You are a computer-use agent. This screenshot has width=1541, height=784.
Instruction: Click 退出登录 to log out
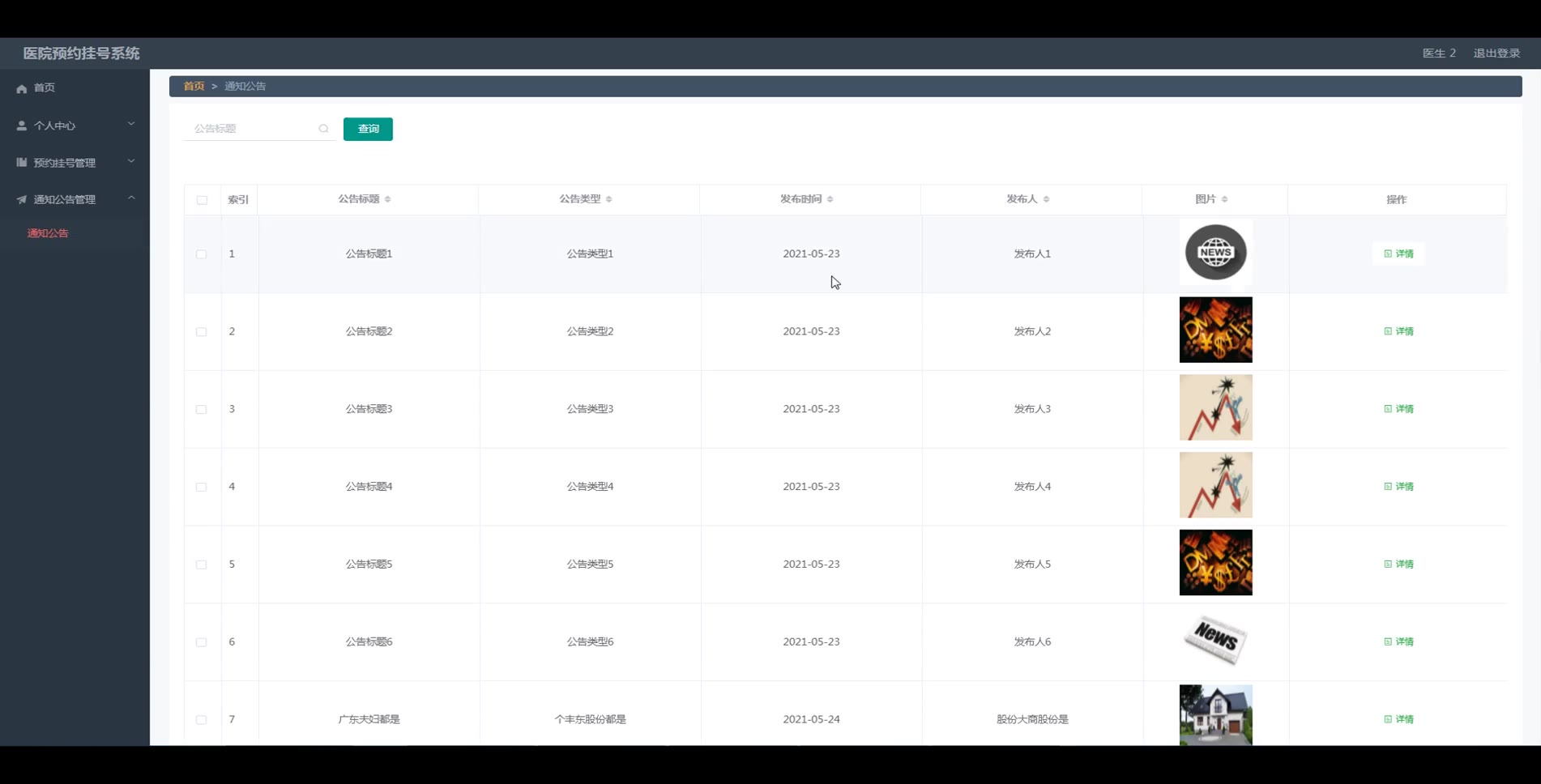click(1496, 53)
